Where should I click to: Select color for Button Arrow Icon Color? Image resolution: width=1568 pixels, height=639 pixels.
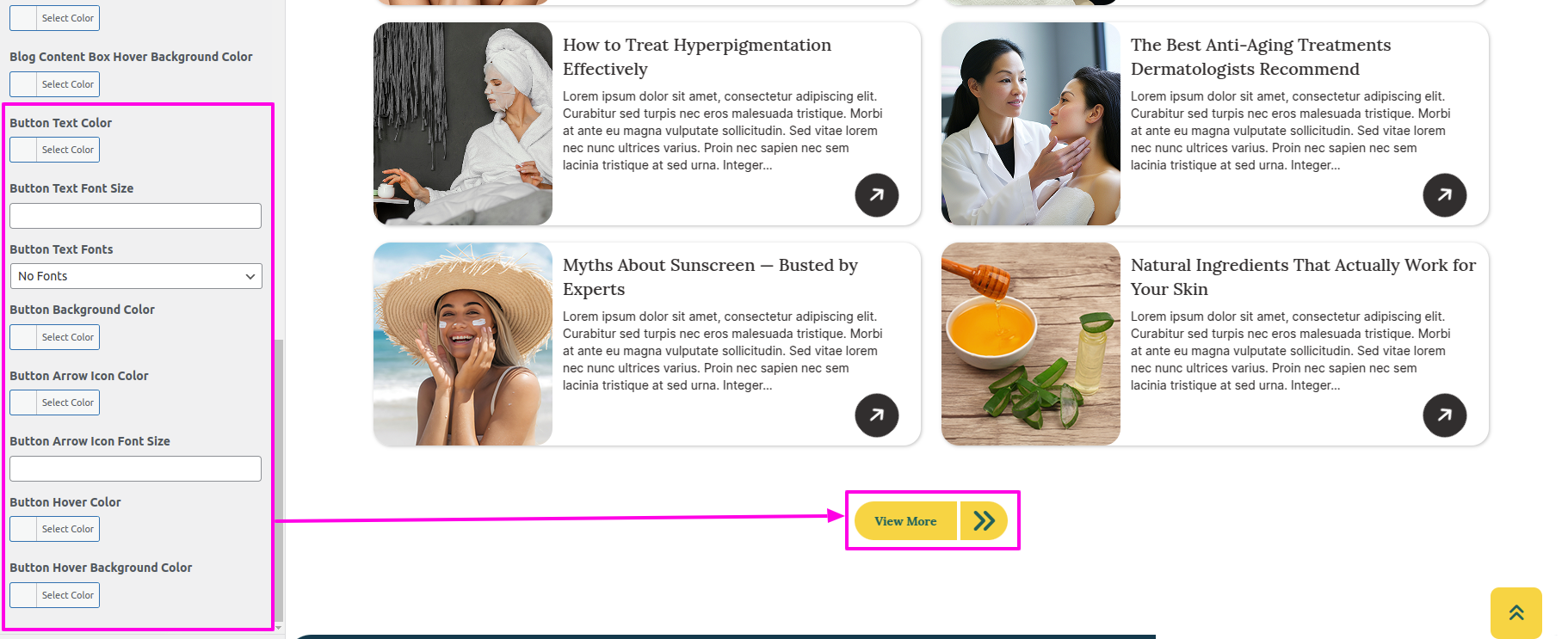(x=54, y=402)
